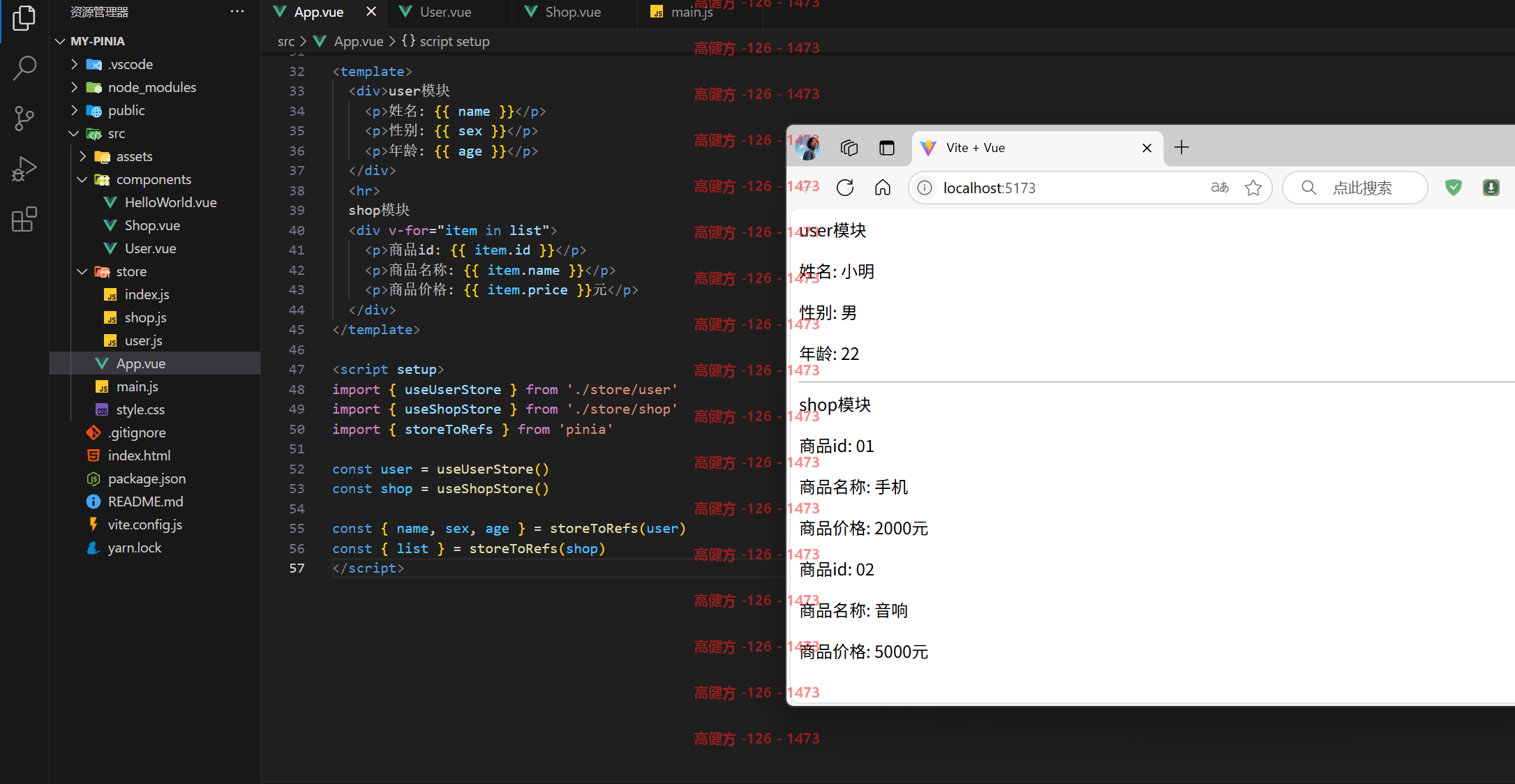Switch to the User.vue editor tab
The image size is (1515, 784).
click(x=445, y=12)
